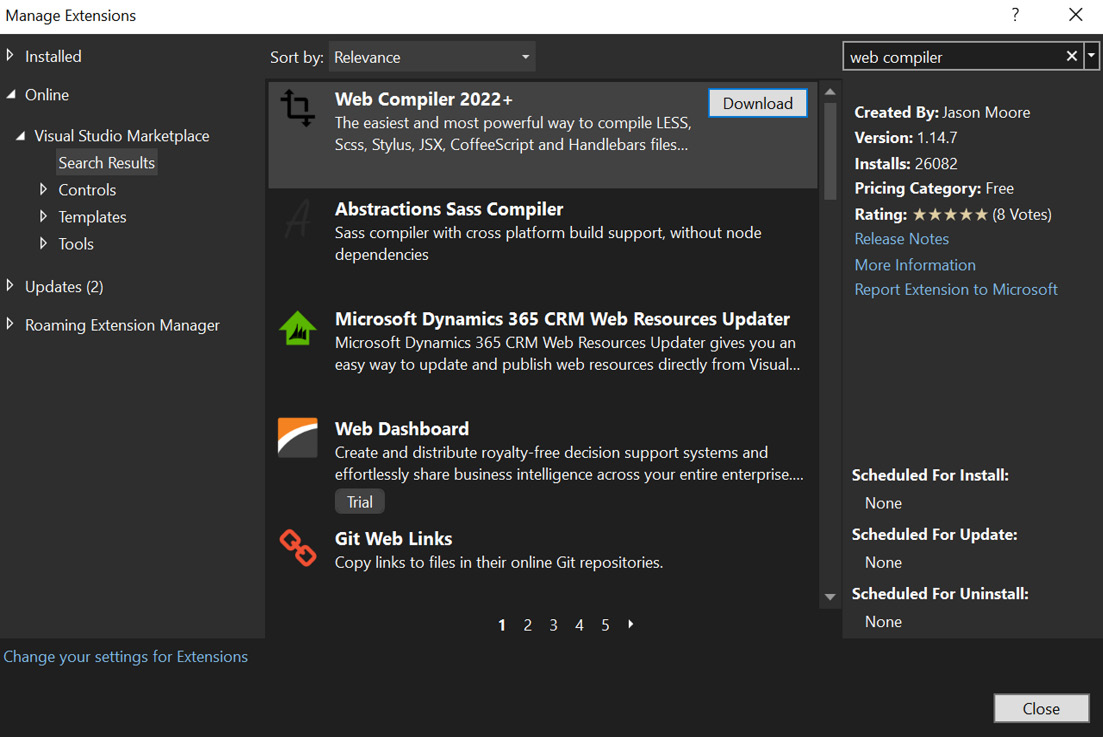Go to results page 5
Image resolution: width=1103 pixels, height=737 pixels.
[605, 624]
